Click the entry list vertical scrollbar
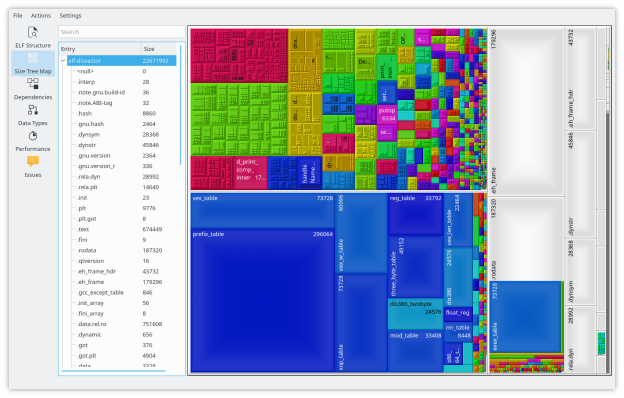Viewport: 624px width, 398px height. pyautogui.click(x=181, y=105)
